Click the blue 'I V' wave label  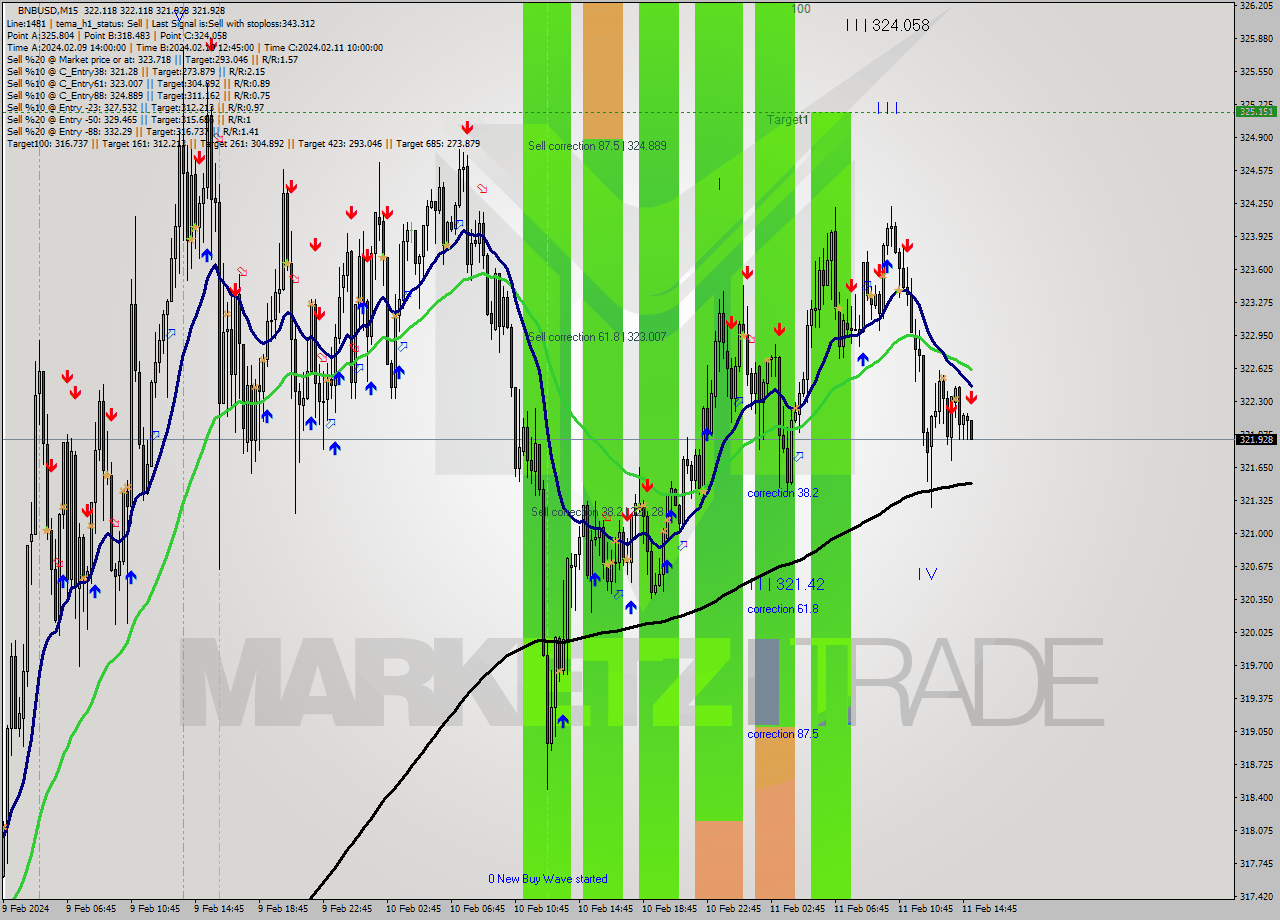pyautogui.click(x=927, y=574)
